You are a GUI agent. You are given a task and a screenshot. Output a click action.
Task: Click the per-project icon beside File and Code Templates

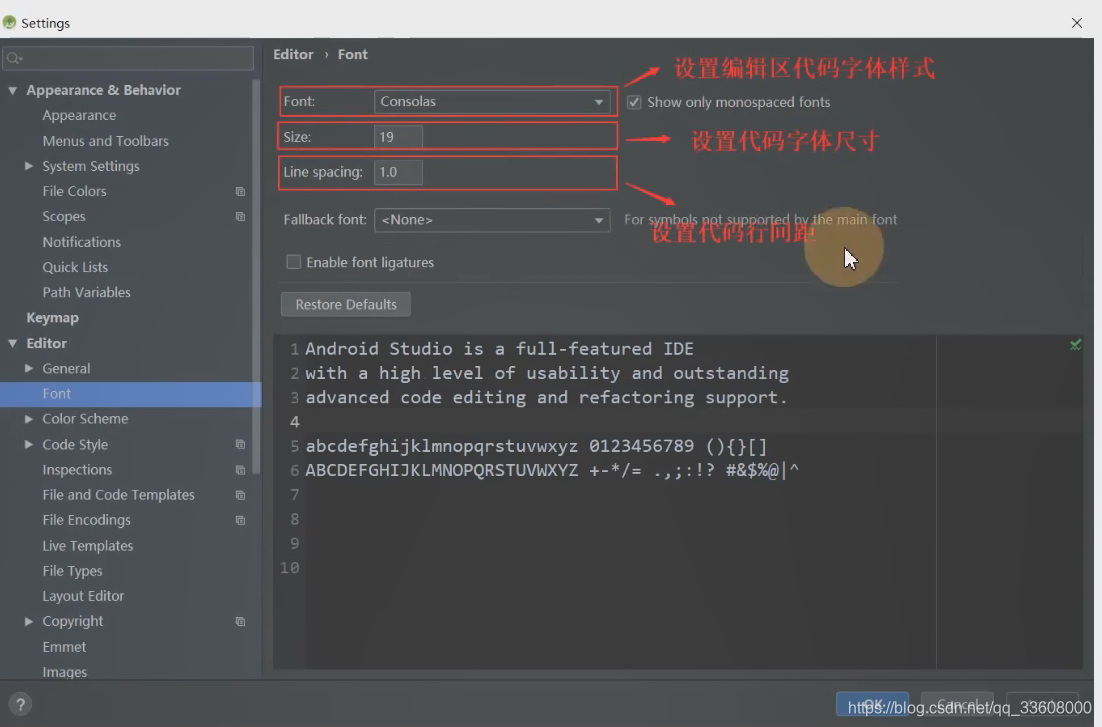coord(240,495)
